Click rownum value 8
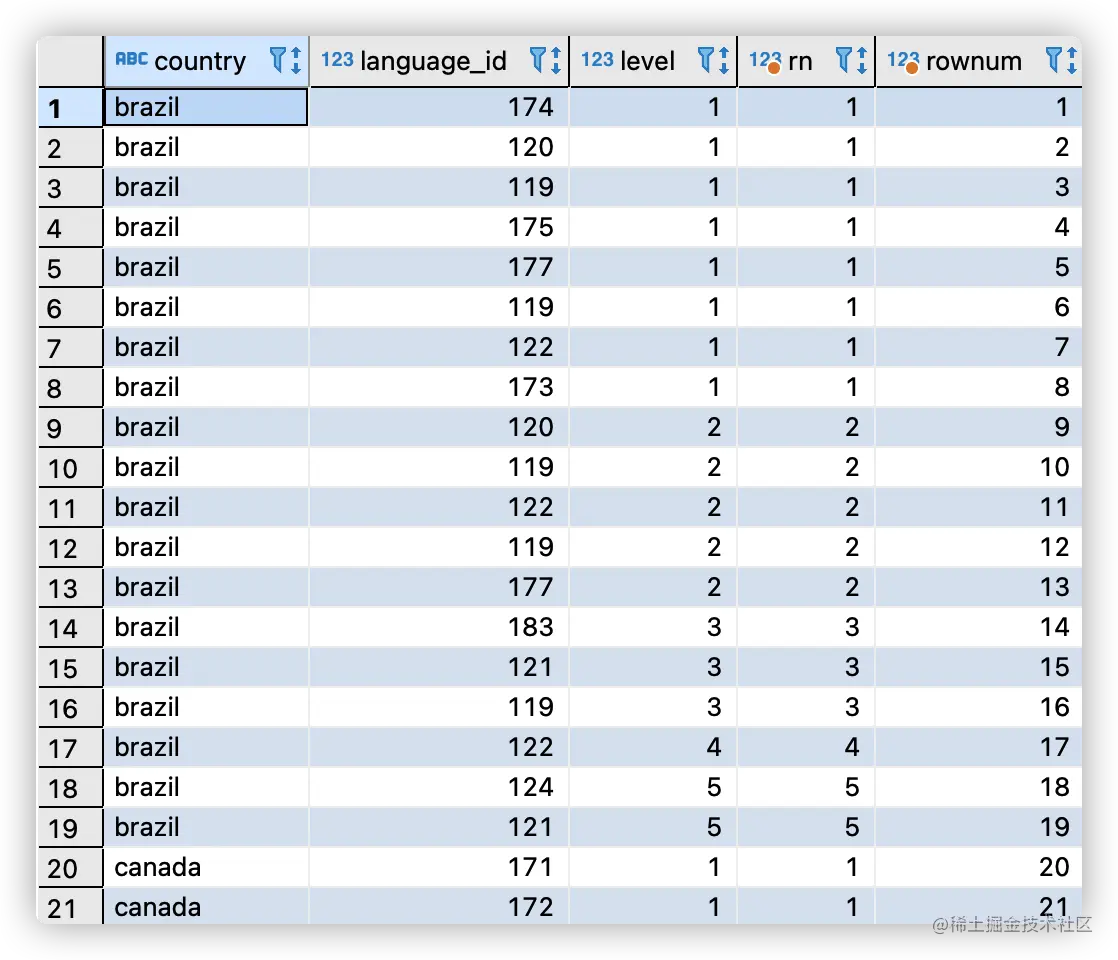This screenshot has height=960, width=1118. click(1062, 387)
